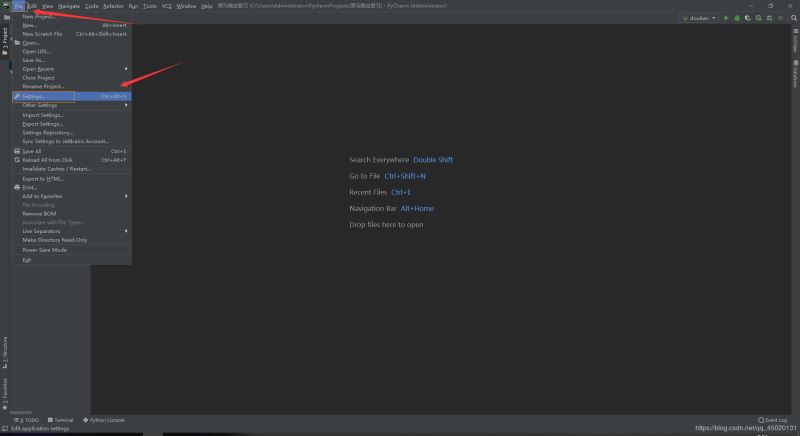Click Search Everywhere Double Shift hint text
The width and height of the screenshot is (800, 436).
(x=401, y=160)
